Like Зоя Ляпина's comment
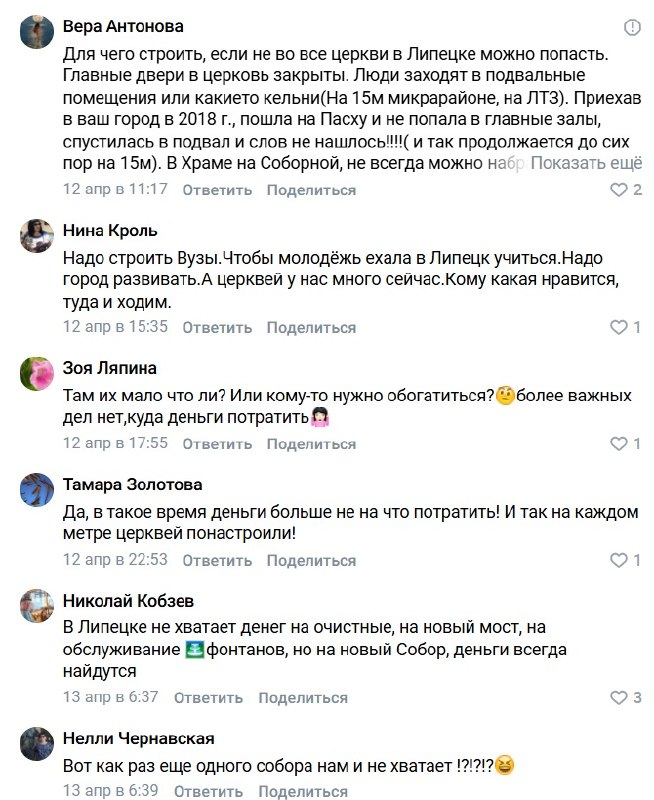The height and width of the screenshot is (800, 654). coord(617,443)
